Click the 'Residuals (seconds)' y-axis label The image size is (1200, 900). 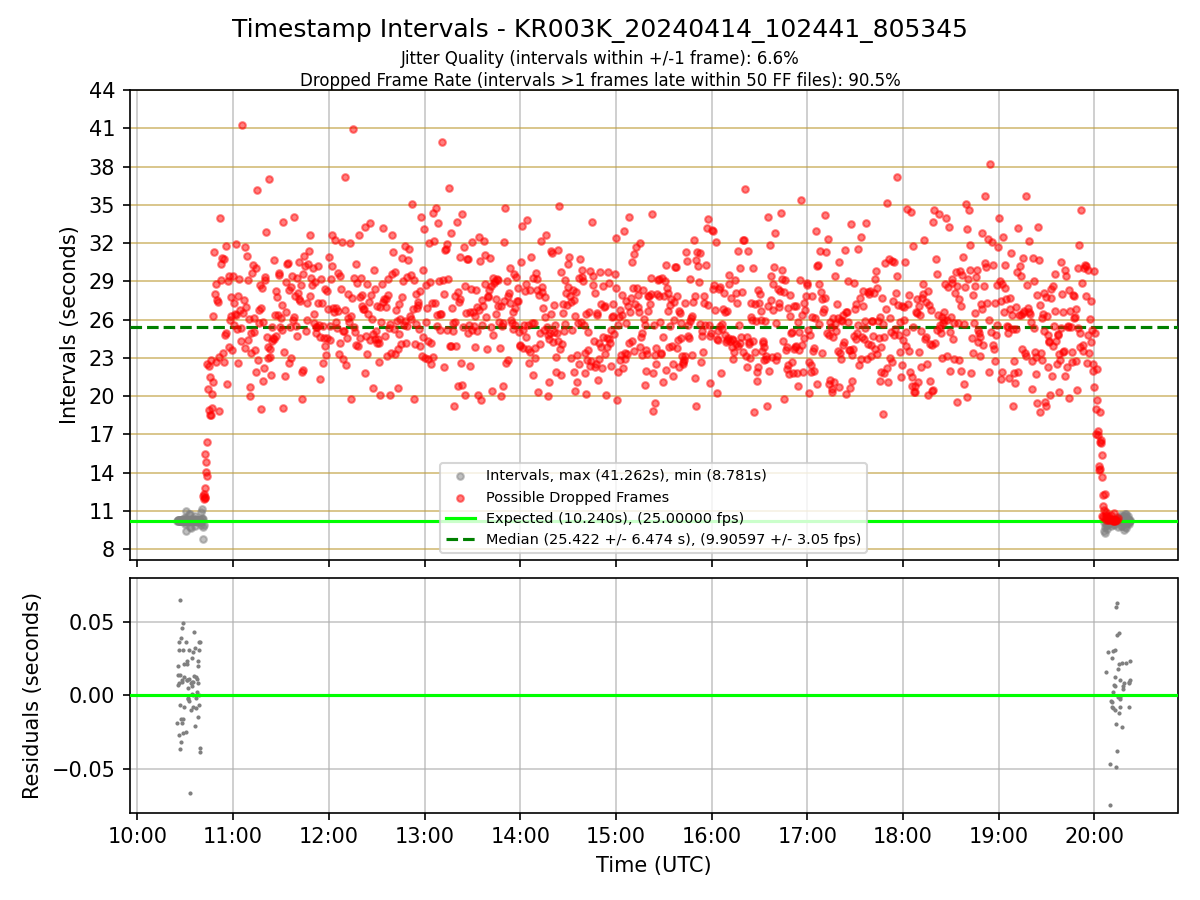(x=32, y=696)
